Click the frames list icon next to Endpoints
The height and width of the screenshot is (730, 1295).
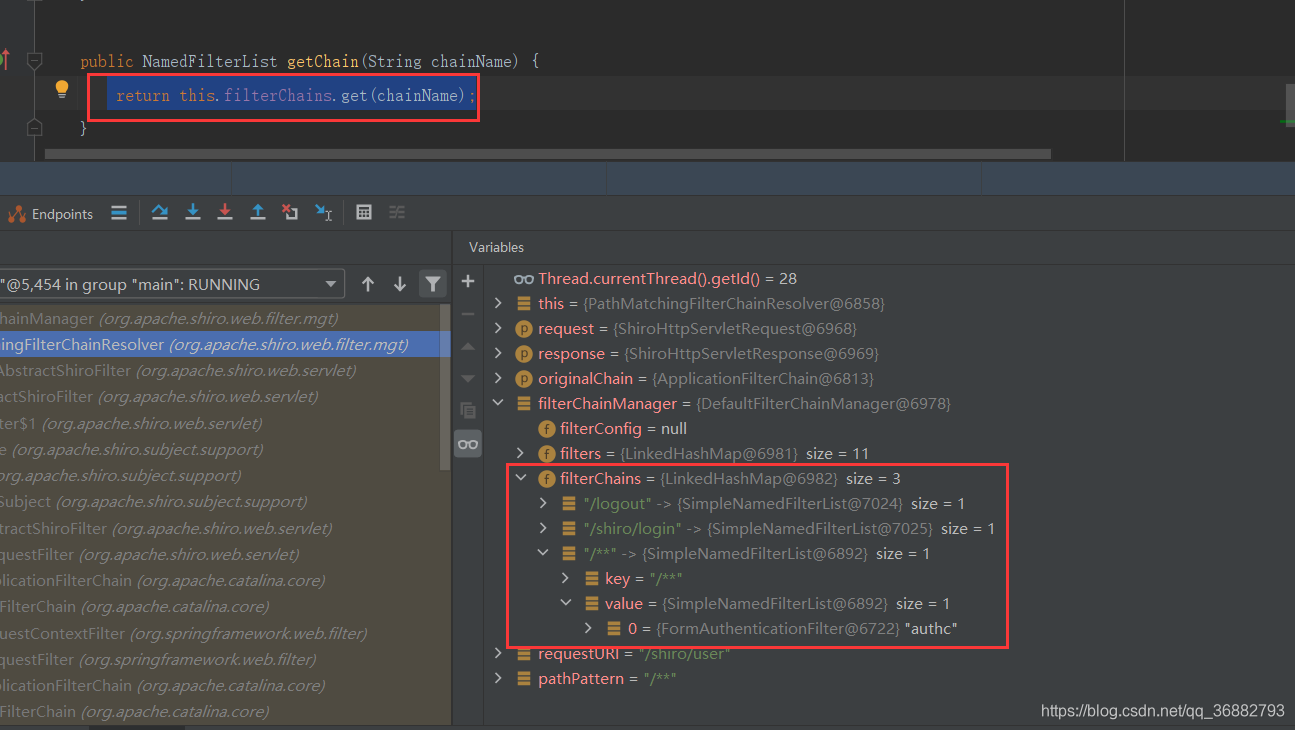click(119, 212)
